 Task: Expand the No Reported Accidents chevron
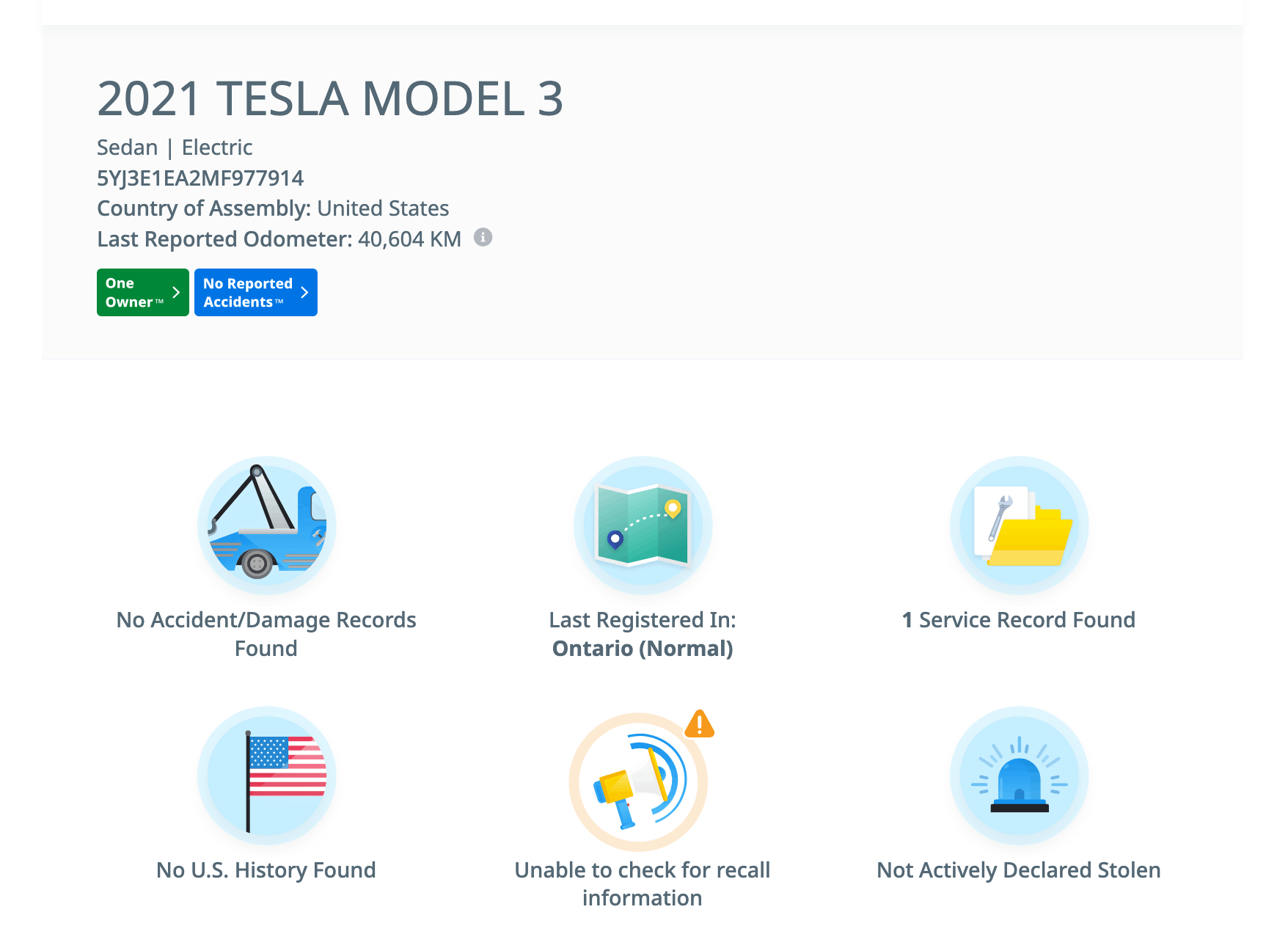(304, 292)
